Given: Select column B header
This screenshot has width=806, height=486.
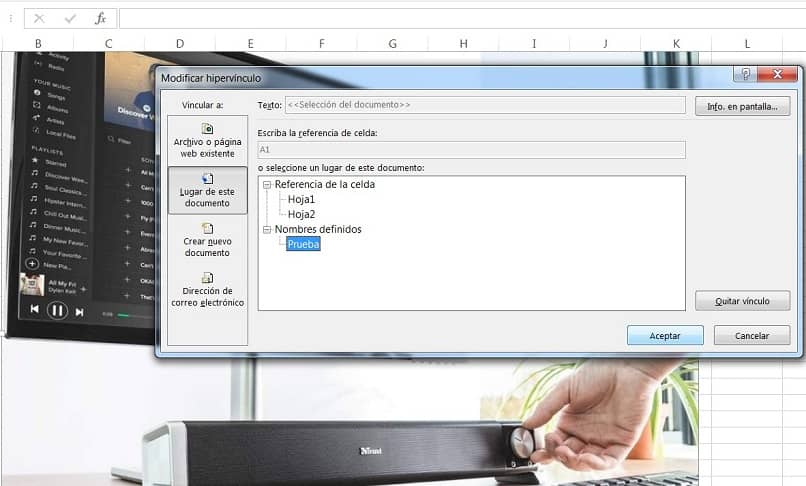Looking at the screenshot, I should [x=38, y=44].
